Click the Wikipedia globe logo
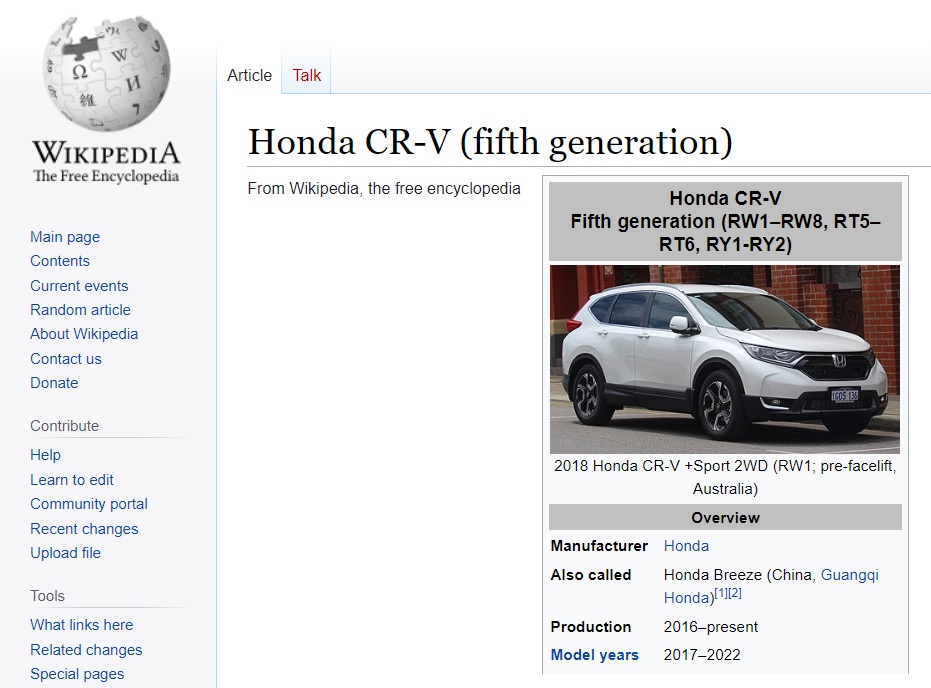 click(106, 74)
